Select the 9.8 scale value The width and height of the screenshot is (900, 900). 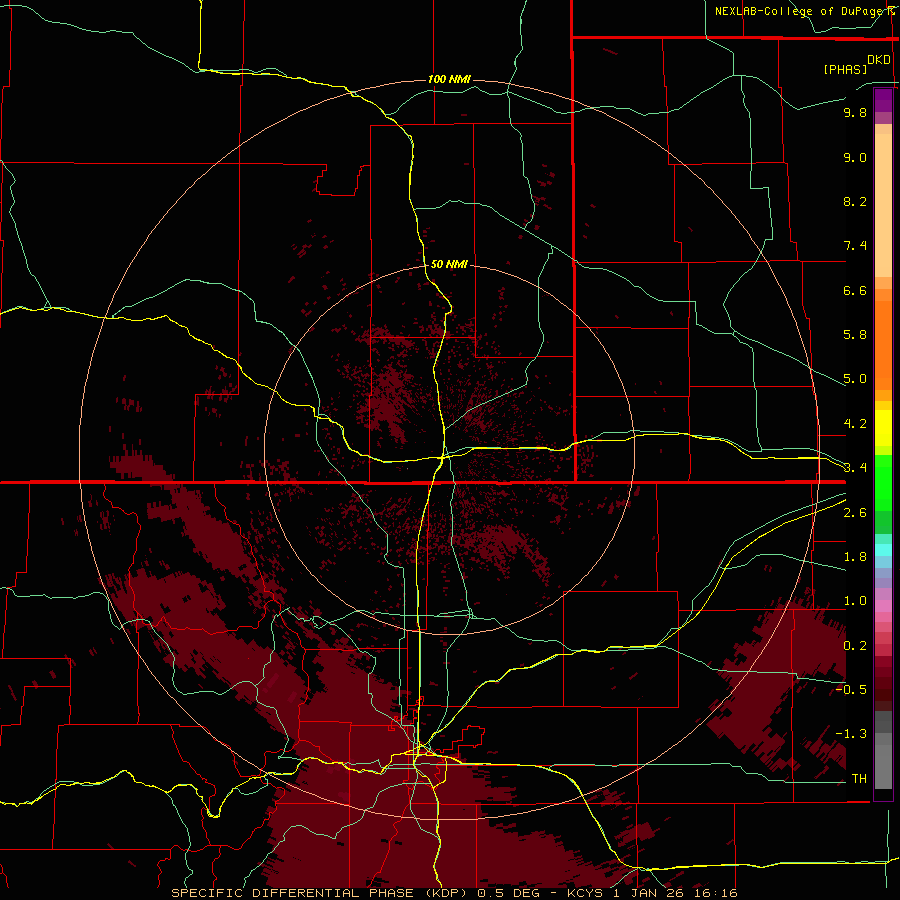tap(855, 112)
